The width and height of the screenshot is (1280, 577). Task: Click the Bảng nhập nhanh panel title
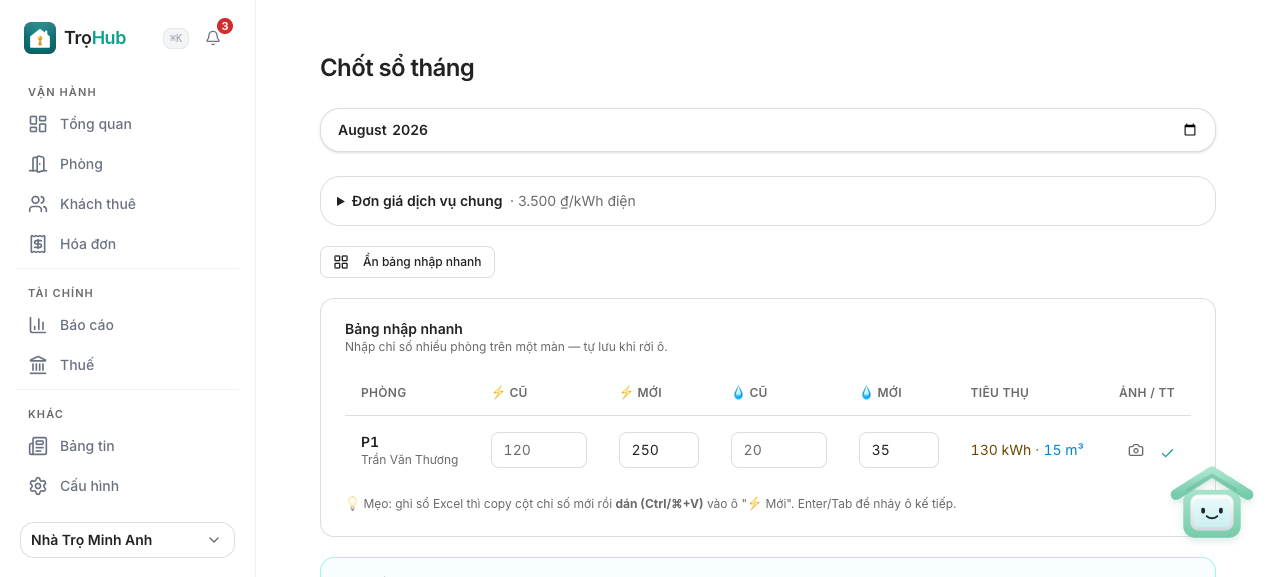click(x=404, y=329)
